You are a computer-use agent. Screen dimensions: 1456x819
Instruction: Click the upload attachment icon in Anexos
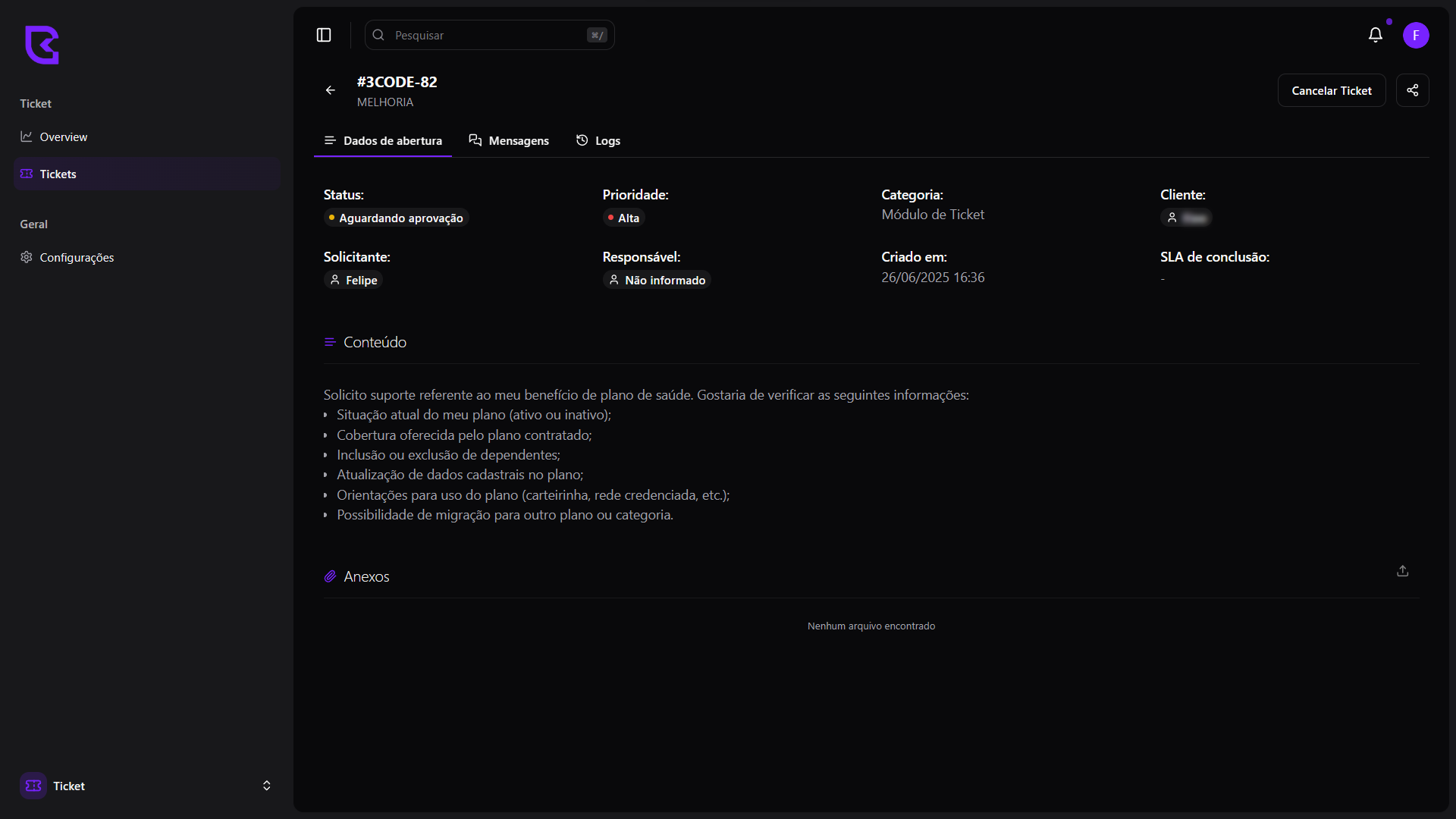(x=1402, y=571)
